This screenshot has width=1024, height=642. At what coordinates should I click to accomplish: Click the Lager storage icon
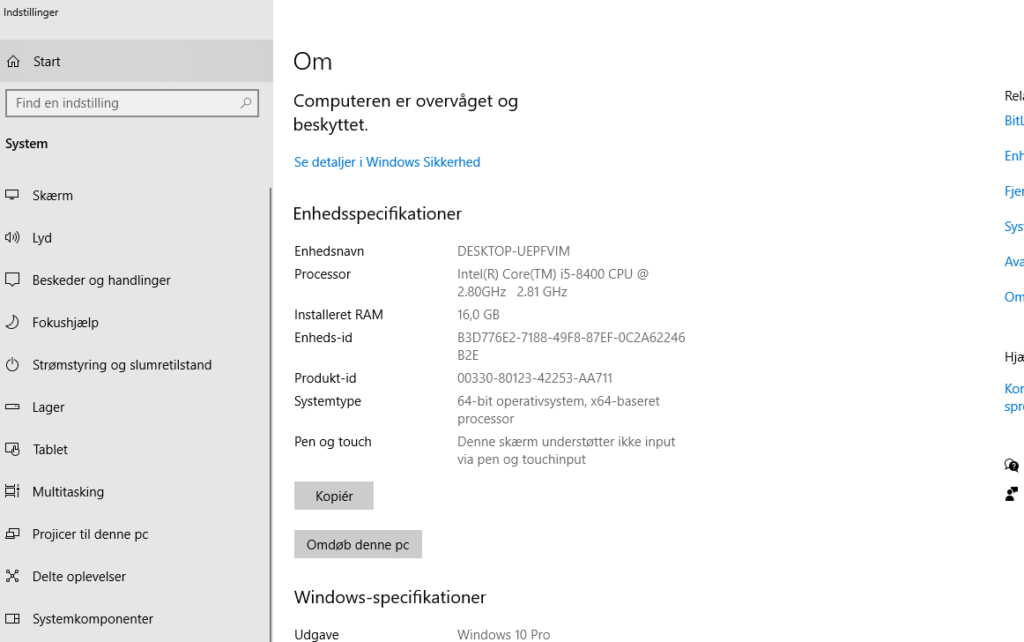[x=12, y=408]
